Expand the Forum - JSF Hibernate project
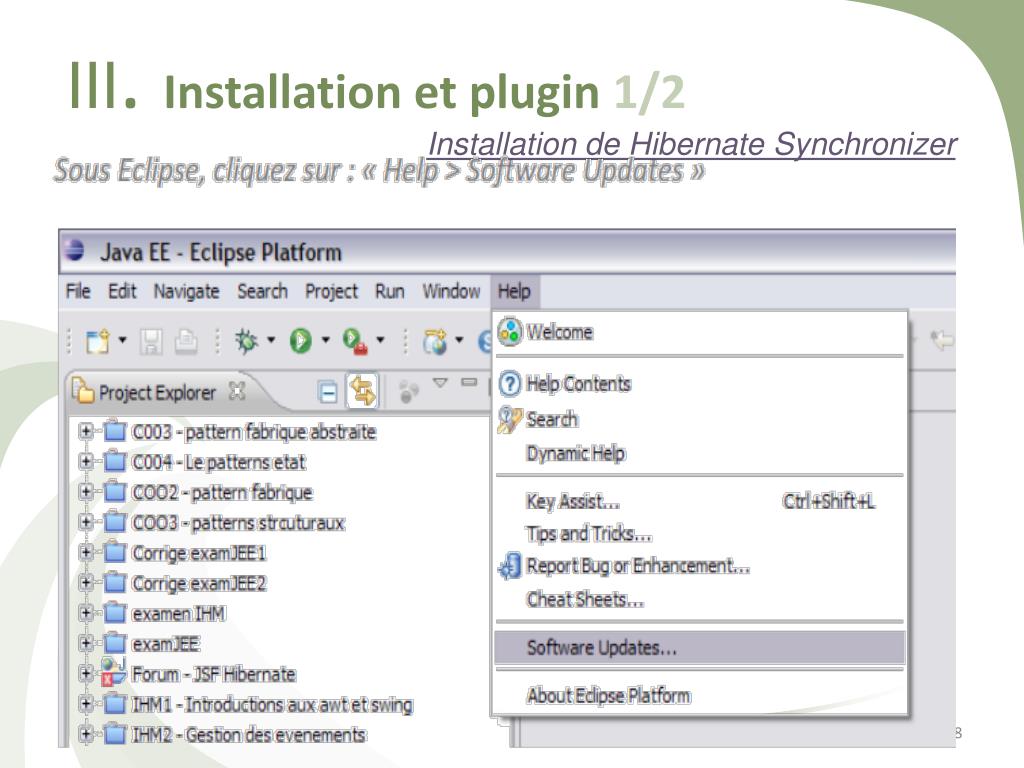 click(x=86, y=673)
